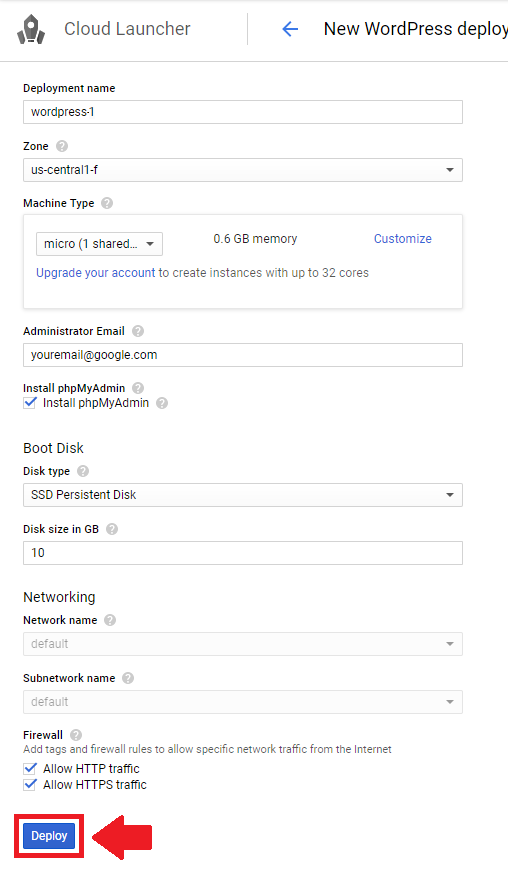Viewport: 508px width, 877px height.
Task: Open Disk type dropdown SSD Persistent Disk
Action: [x=243, y=495]
